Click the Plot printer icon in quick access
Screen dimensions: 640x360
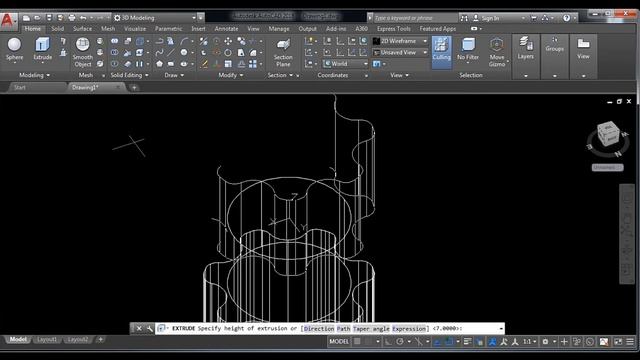(x=72, y=18)
